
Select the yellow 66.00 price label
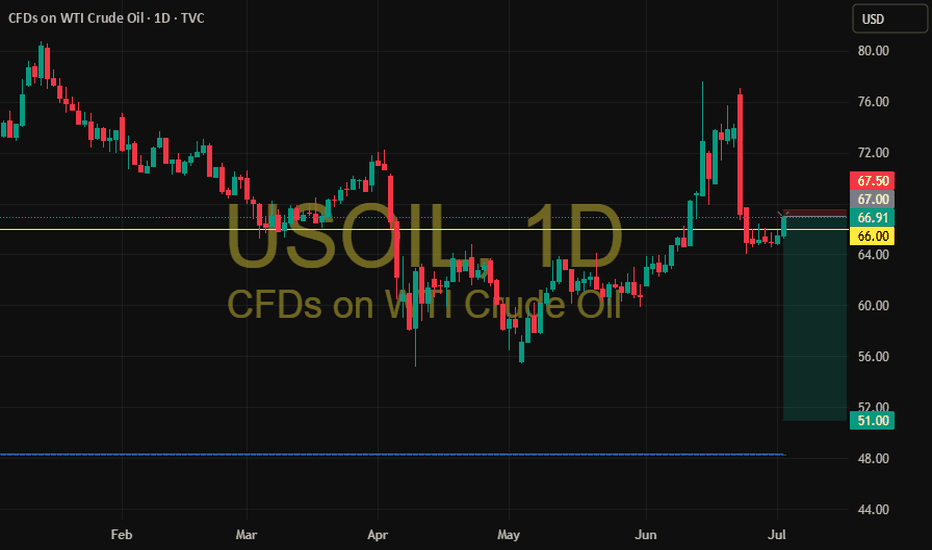point(872,236)
